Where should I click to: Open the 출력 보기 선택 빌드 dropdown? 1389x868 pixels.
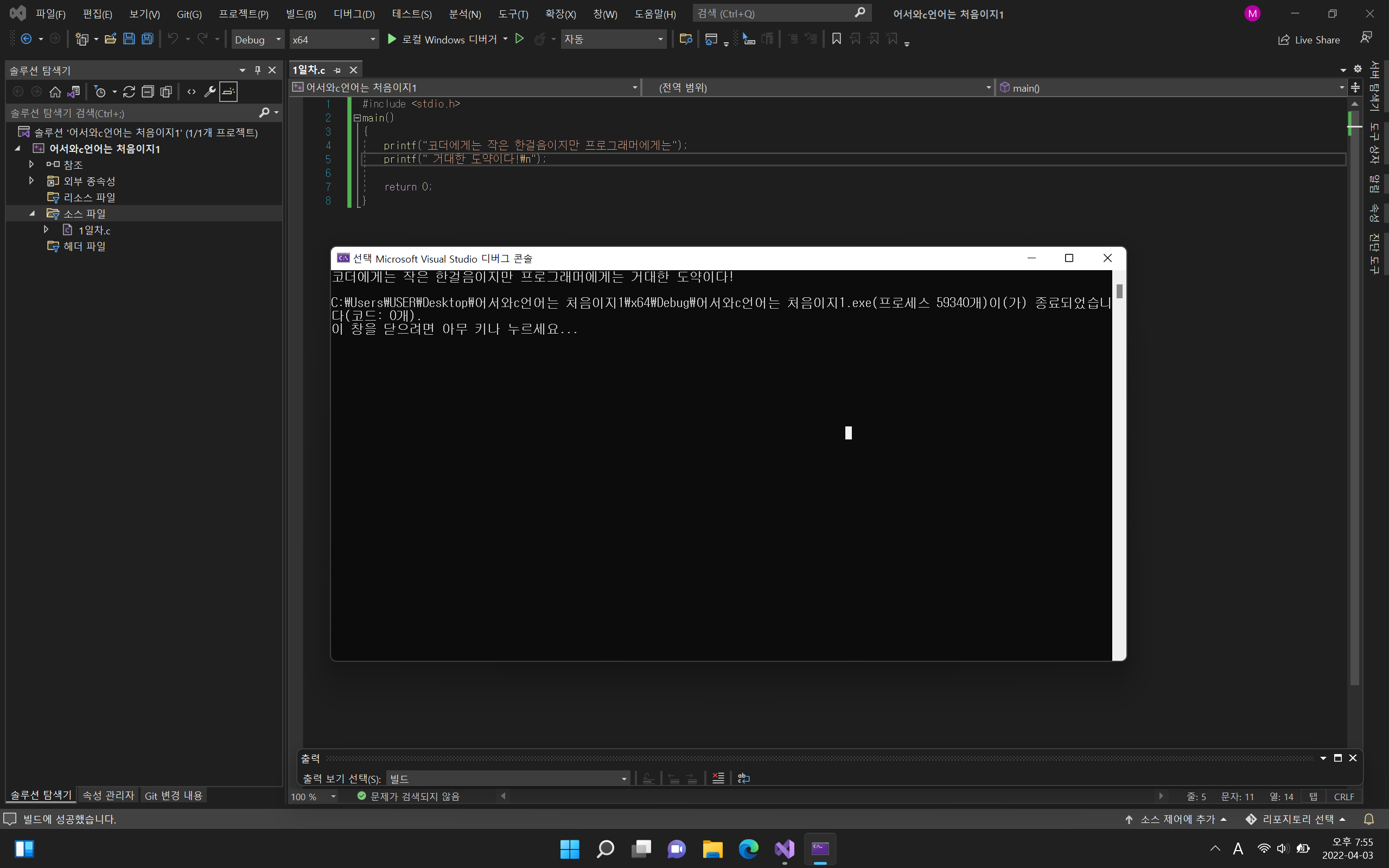coord(508,778)
